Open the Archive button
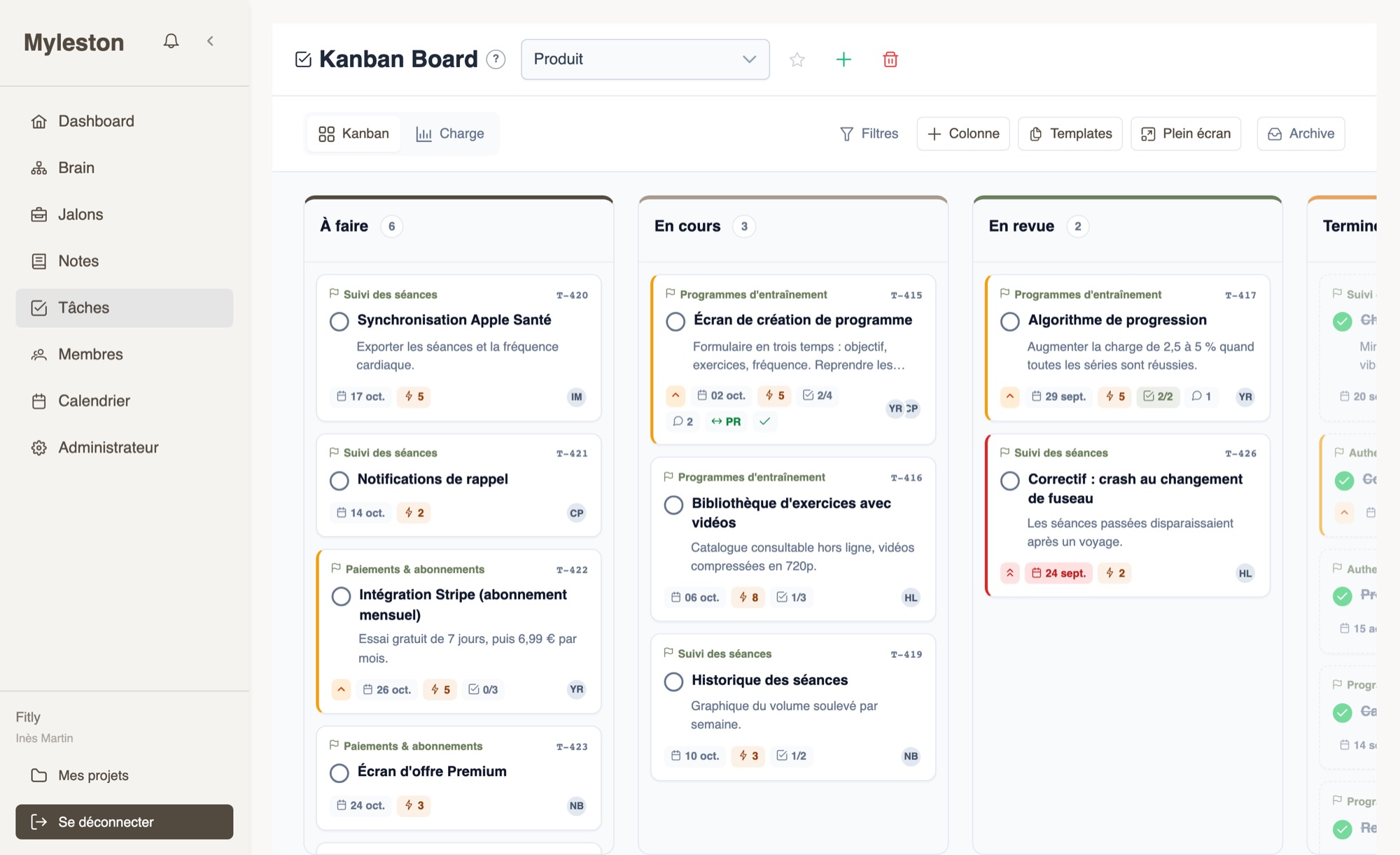Viewport: 1400px width, 855px height. click(1301, 134)
